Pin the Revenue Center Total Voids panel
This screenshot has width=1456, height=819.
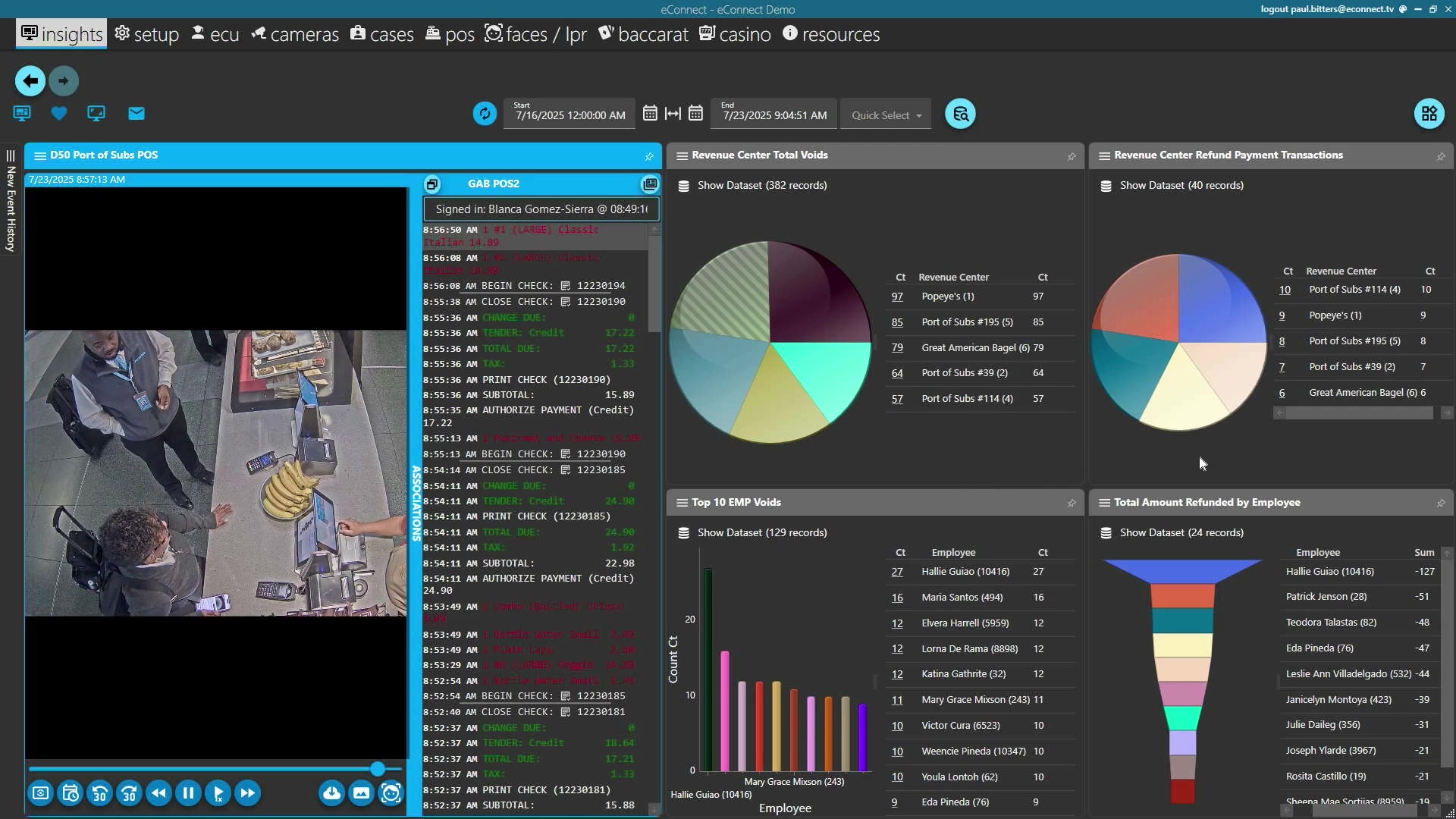point(1072,156)
